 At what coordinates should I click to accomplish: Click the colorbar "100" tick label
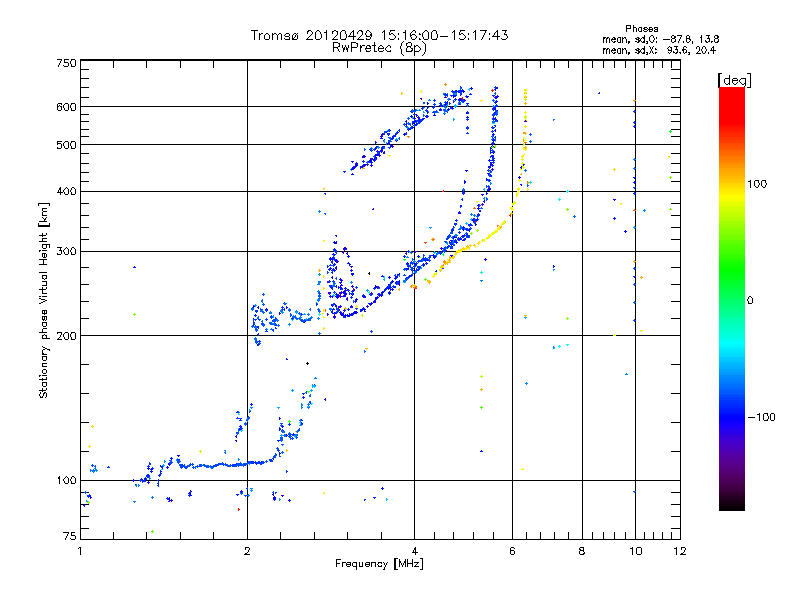757,184
